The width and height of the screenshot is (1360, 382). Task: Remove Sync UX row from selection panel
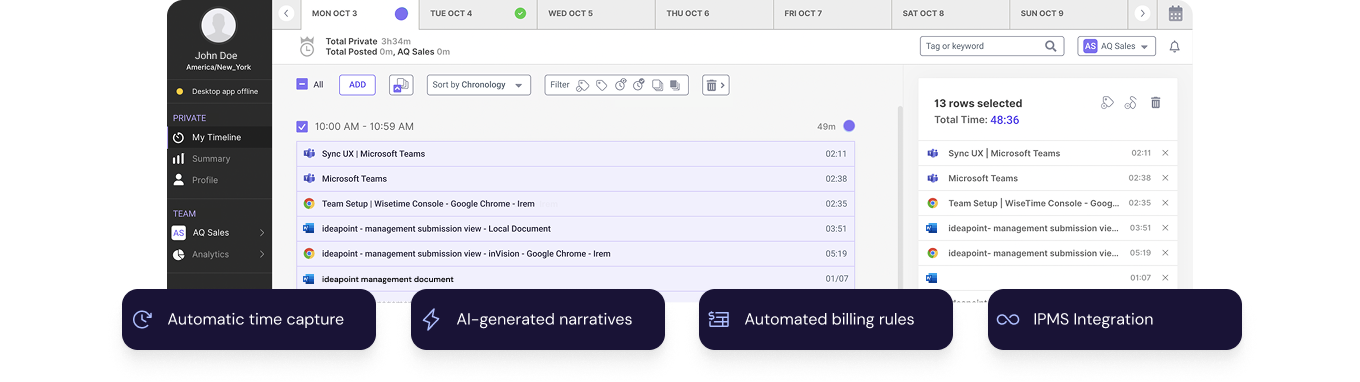[1165, 153]
